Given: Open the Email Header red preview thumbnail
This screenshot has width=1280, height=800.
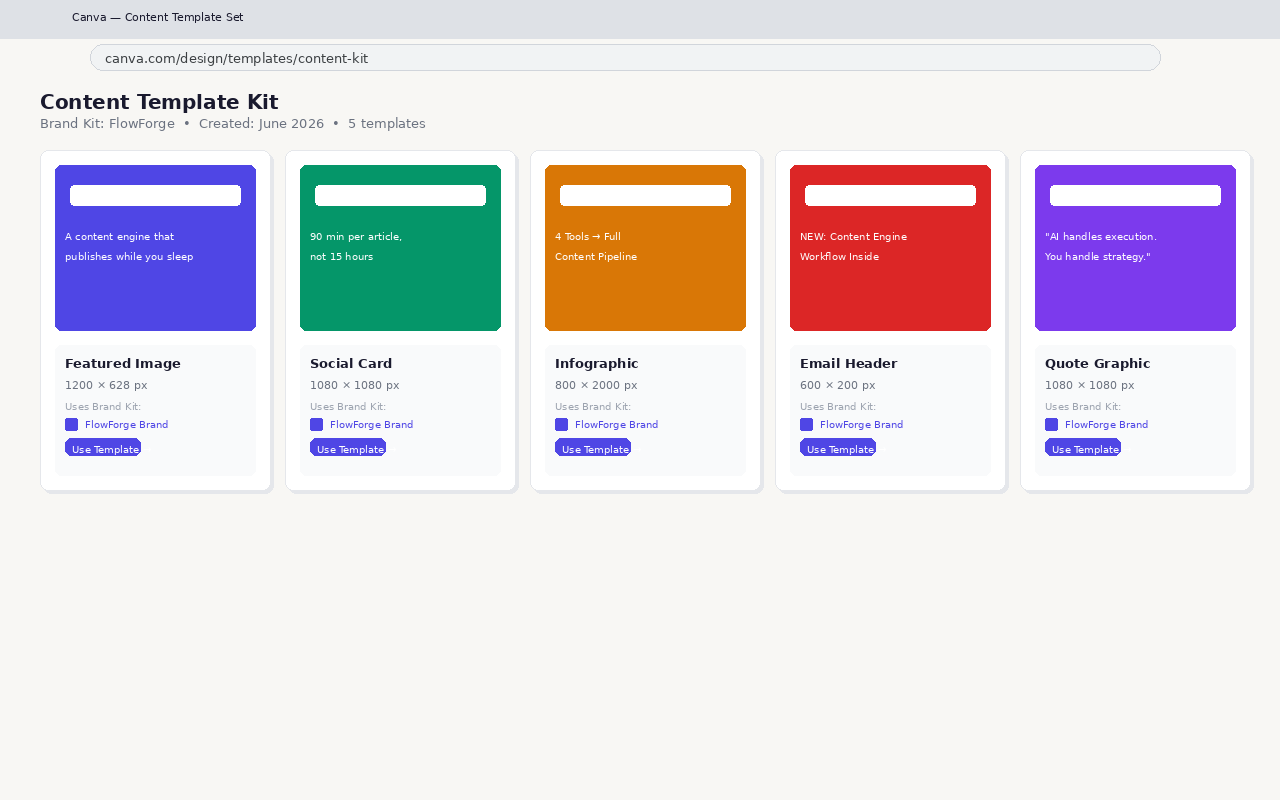Looking at the screenshot, I should (890, 248).
